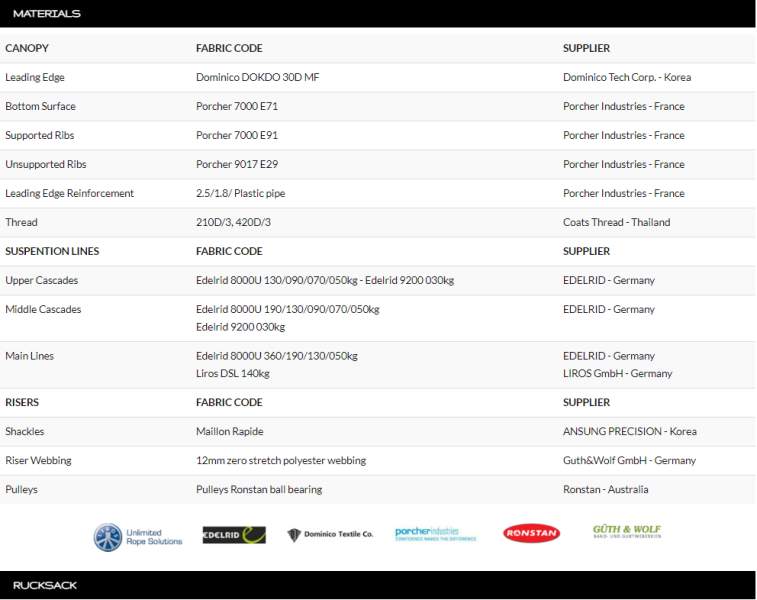Select '12mm zero stretch polyester webbing' cell
The height and width of the screenshot is (600, 757).
pos(281,460)
